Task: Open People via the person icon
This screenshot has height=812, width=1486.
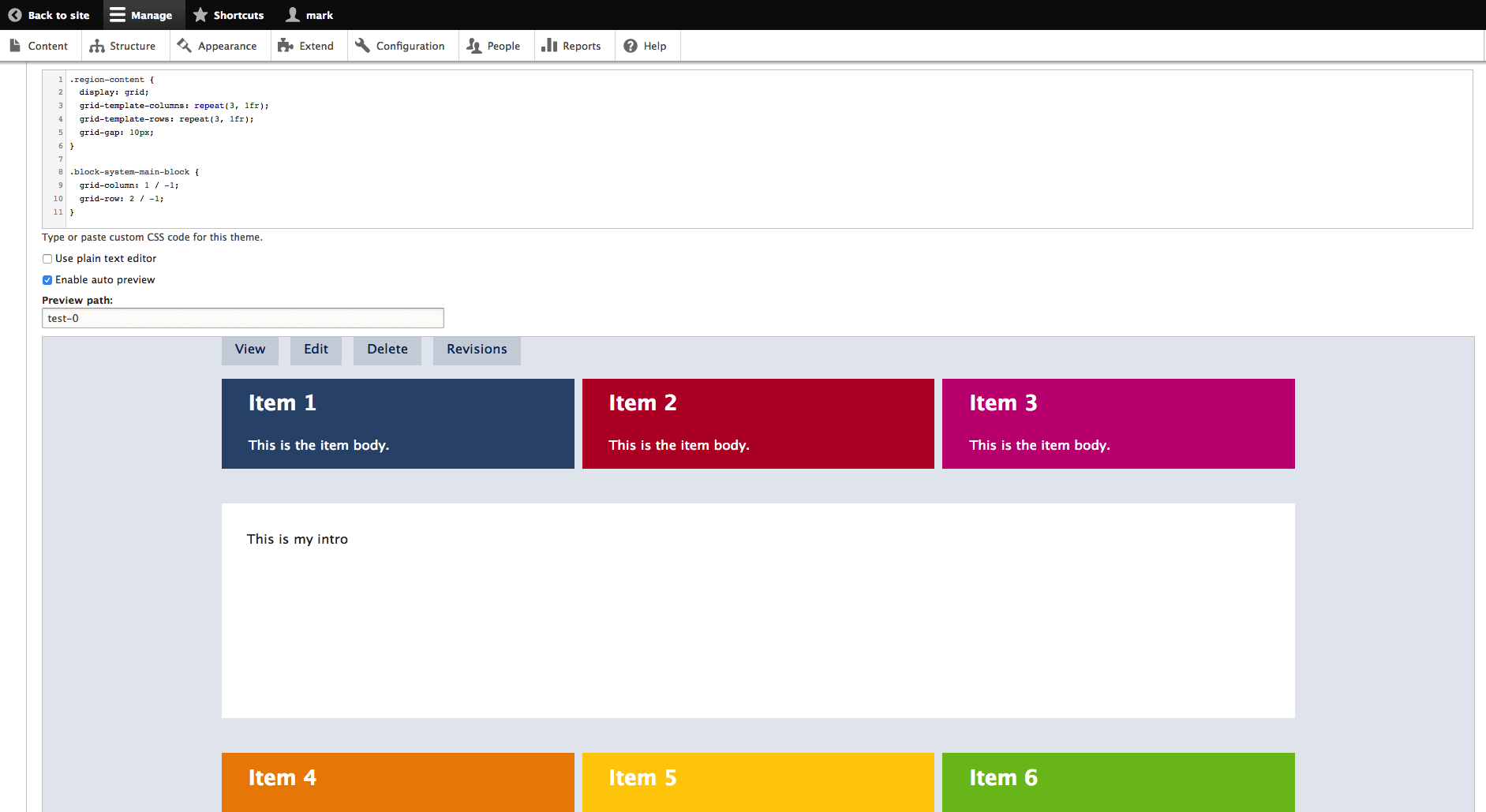Action: pos(473,46)
